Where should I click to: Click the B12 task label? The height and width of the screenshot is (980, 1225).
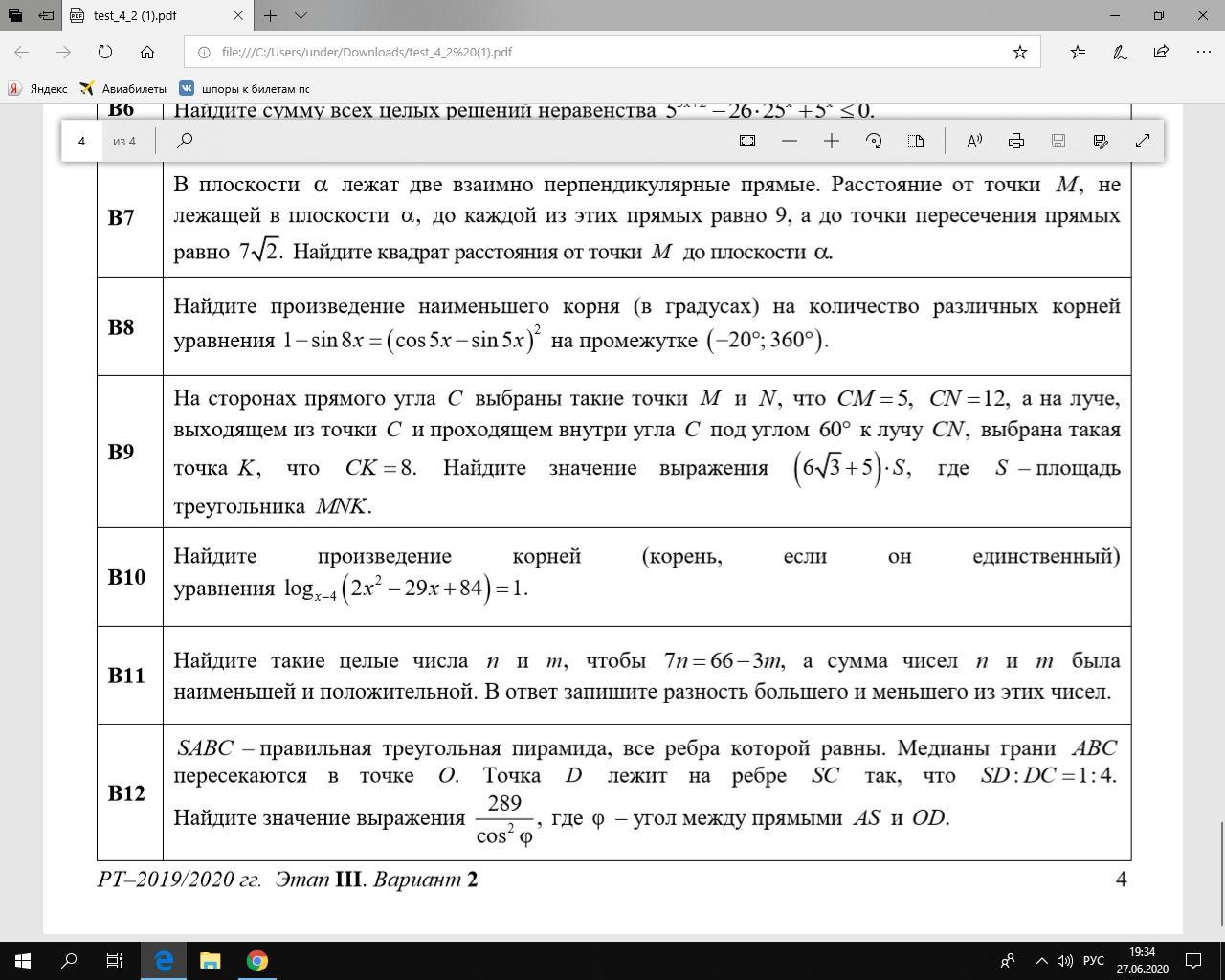pyautogui.click(x=126, y=793)
